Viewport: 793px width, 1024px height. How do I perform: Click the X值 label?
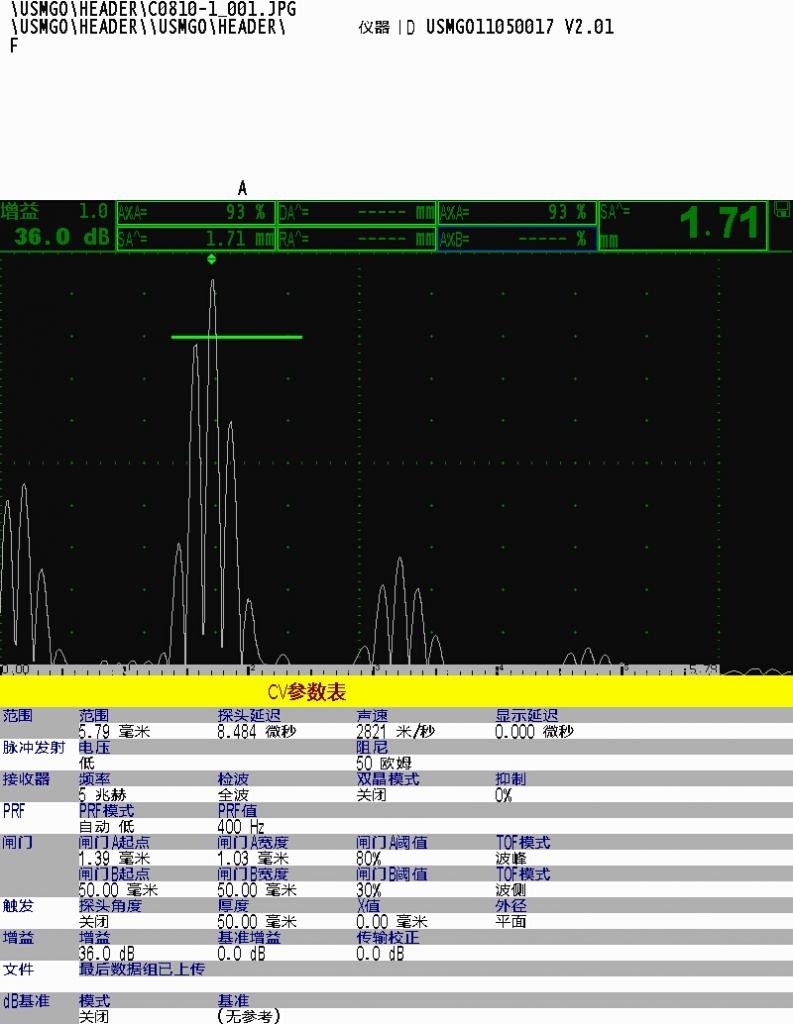point(368,905)
